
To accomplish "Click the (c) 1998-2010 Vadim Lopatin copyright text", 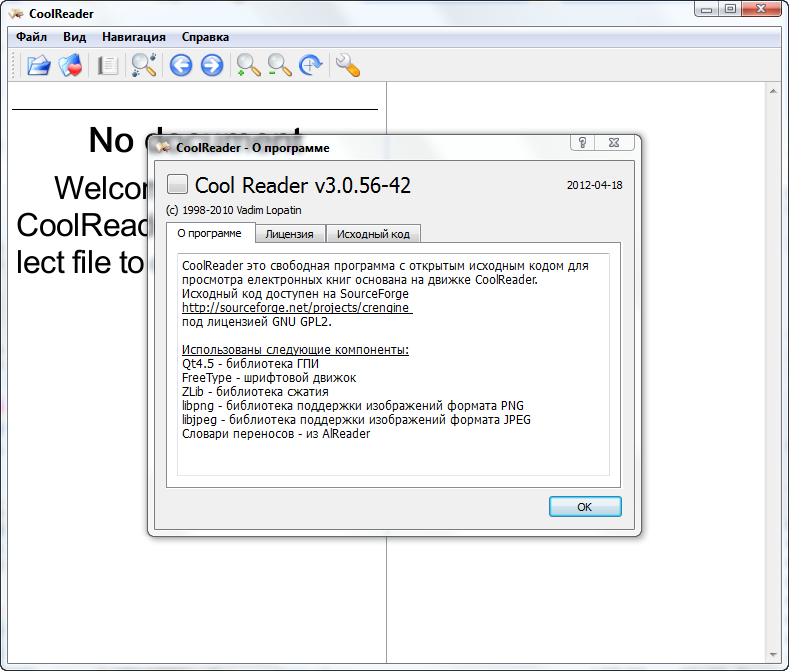I will (x=233, y=210).
